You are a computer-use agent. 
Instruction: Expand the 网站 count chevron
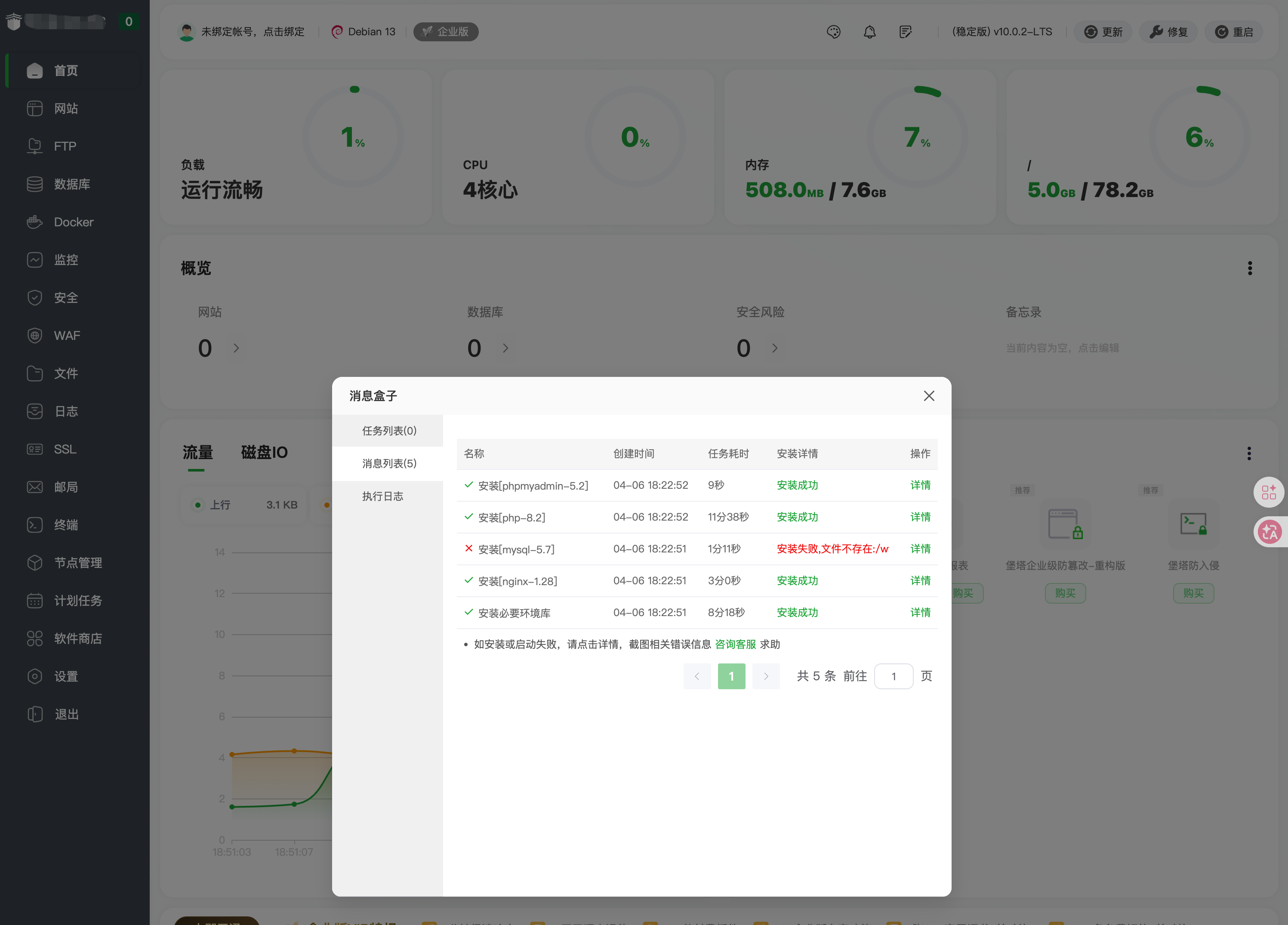click(x=236, y=348)
